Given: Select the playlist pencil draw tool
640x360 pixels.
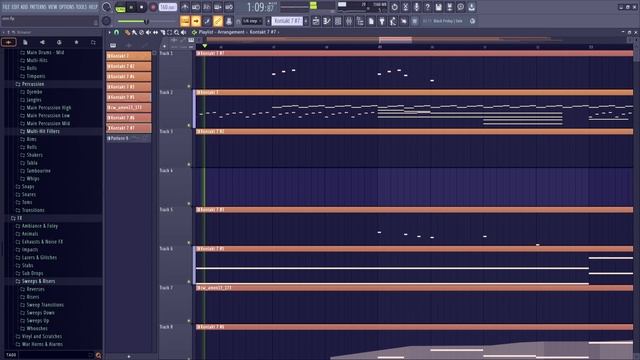Looking at the screenshot, I should tap(127, 32).
